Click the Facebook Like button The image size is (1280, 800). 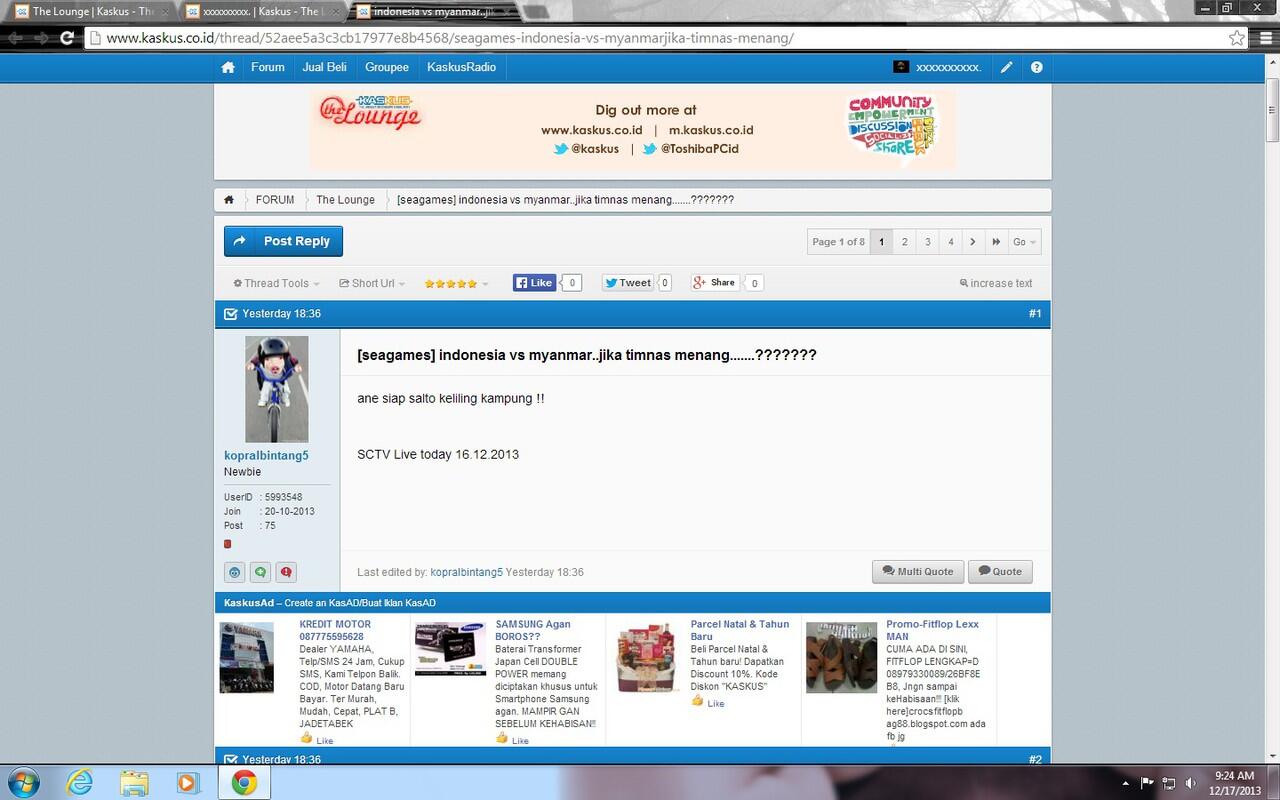534,283
